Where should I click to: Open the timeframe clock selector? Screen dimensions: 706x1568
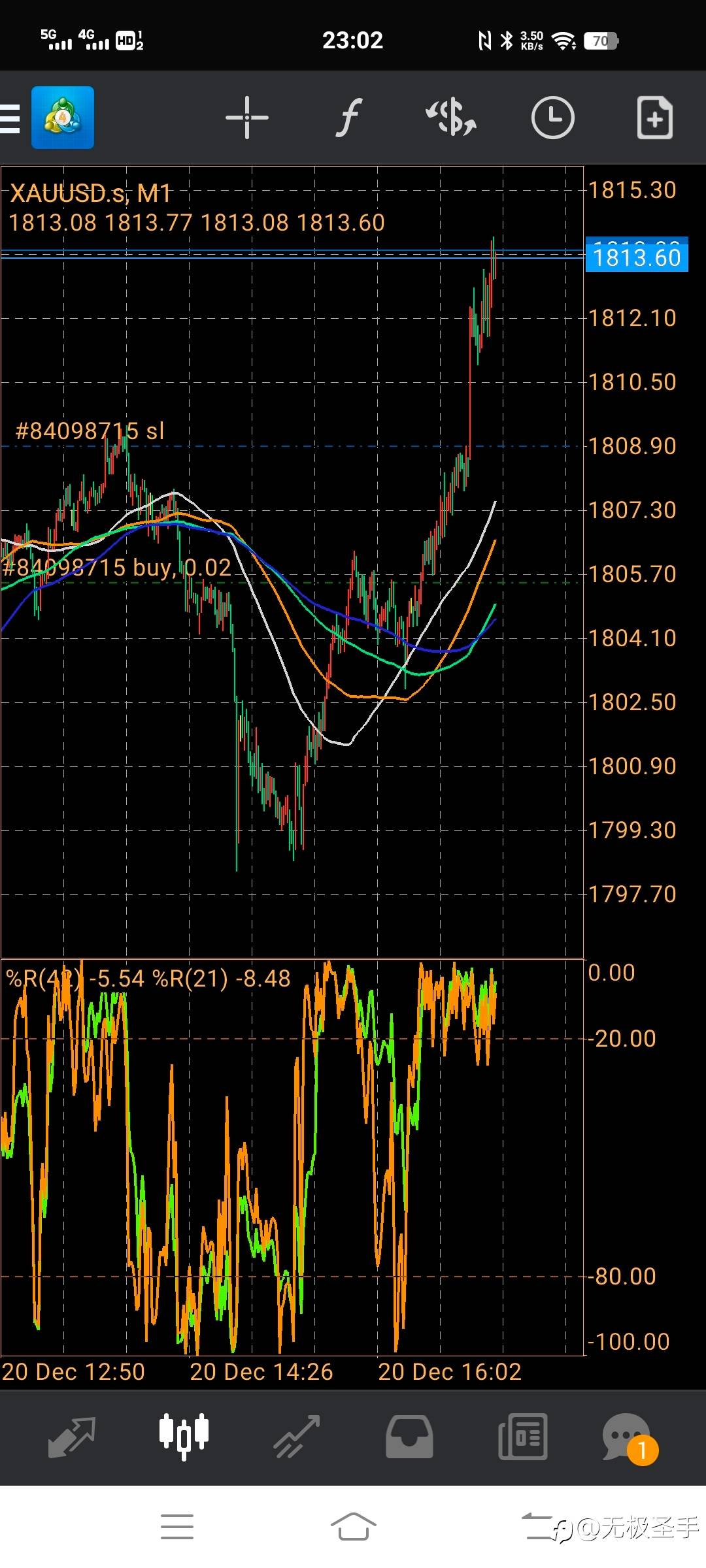pos(553,118)
